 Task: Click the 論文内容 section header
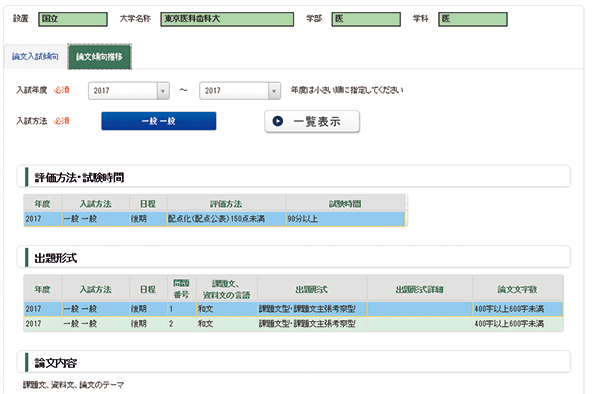pyautogui.click(x=294, y=362)
